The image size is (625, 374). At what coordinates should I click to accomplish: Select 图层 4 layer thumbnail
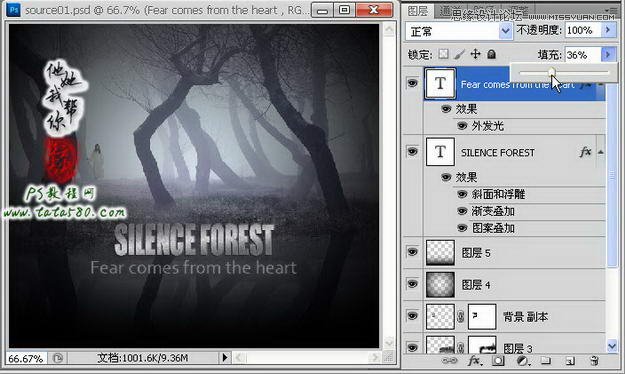[440, 285]
